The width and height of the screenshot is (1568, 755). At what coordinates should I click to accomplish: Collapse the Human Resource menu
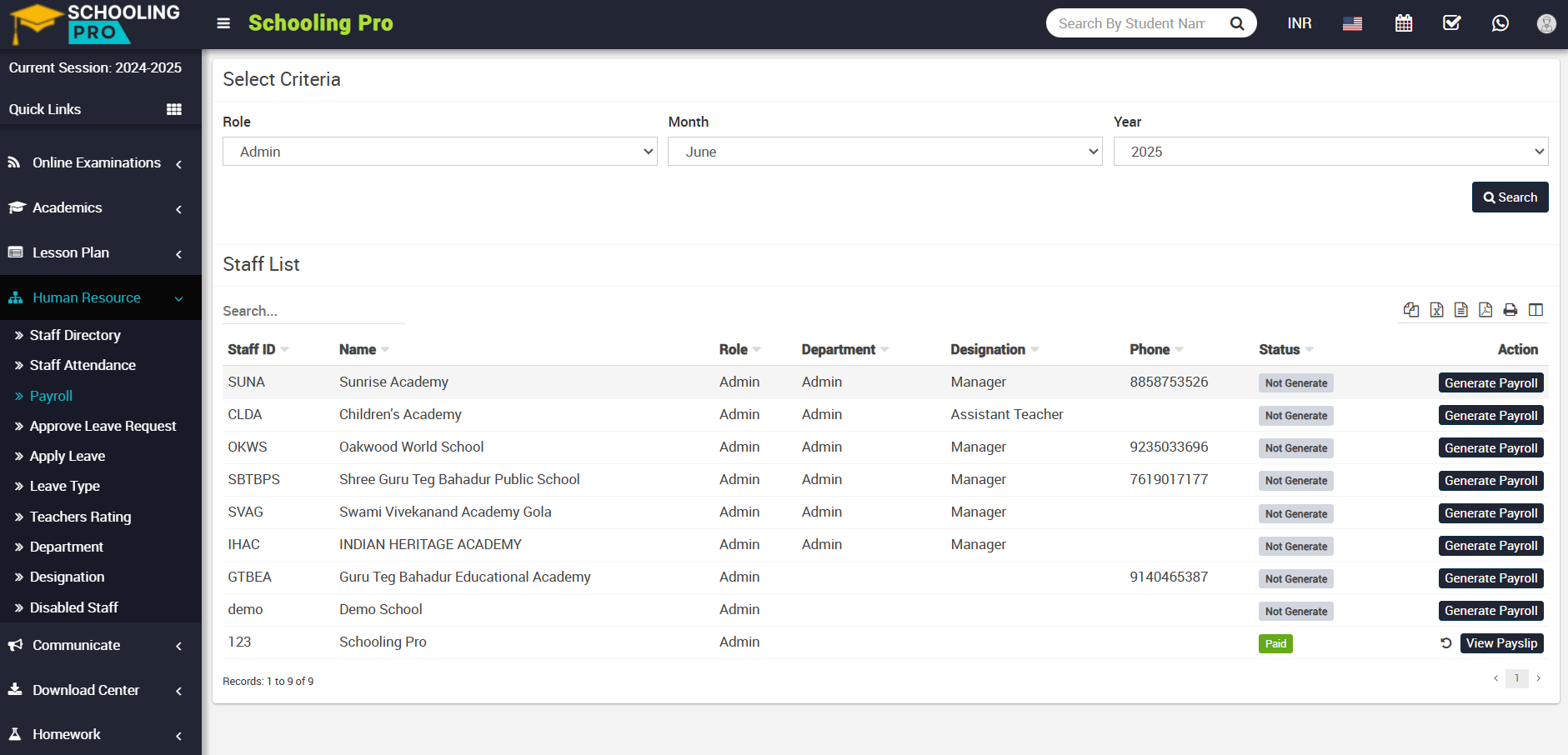[x=101, y=298]
